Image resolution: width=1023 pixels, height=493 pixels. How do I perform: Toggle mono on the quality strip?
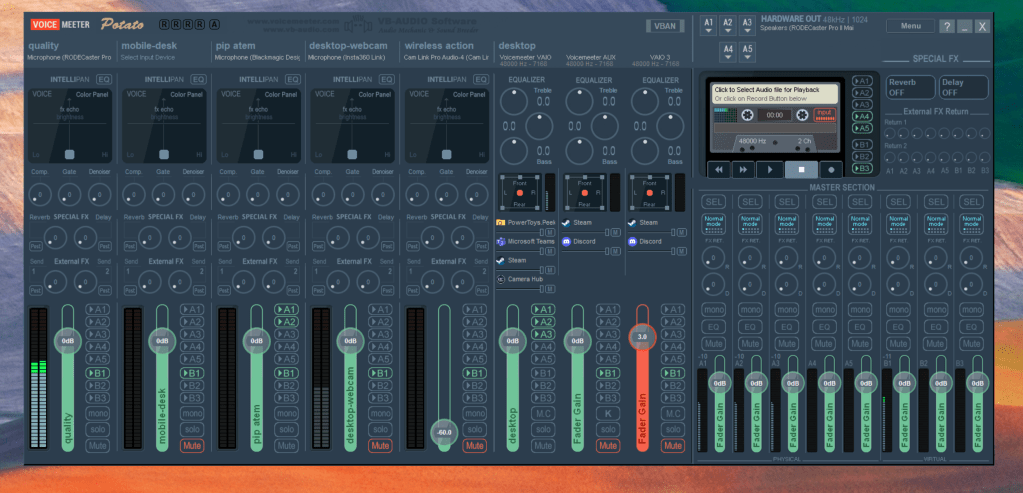tap(97, 413)
